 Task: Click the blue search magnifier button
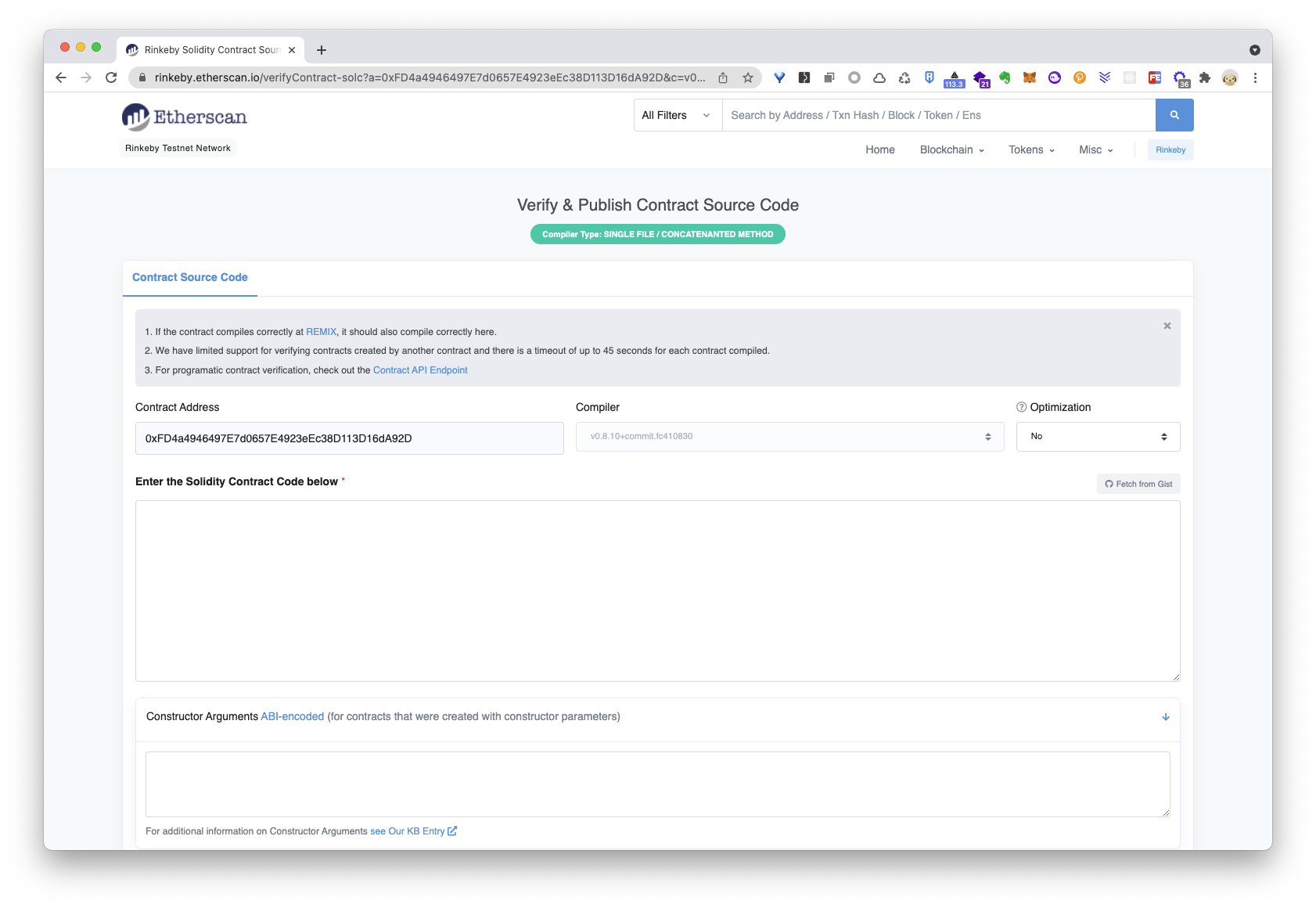point(1174,115)
